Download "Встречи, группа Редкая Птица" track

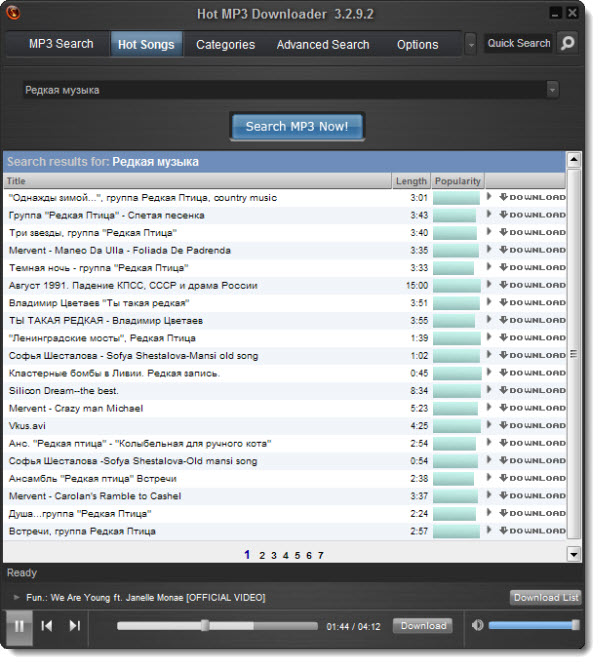532,531
